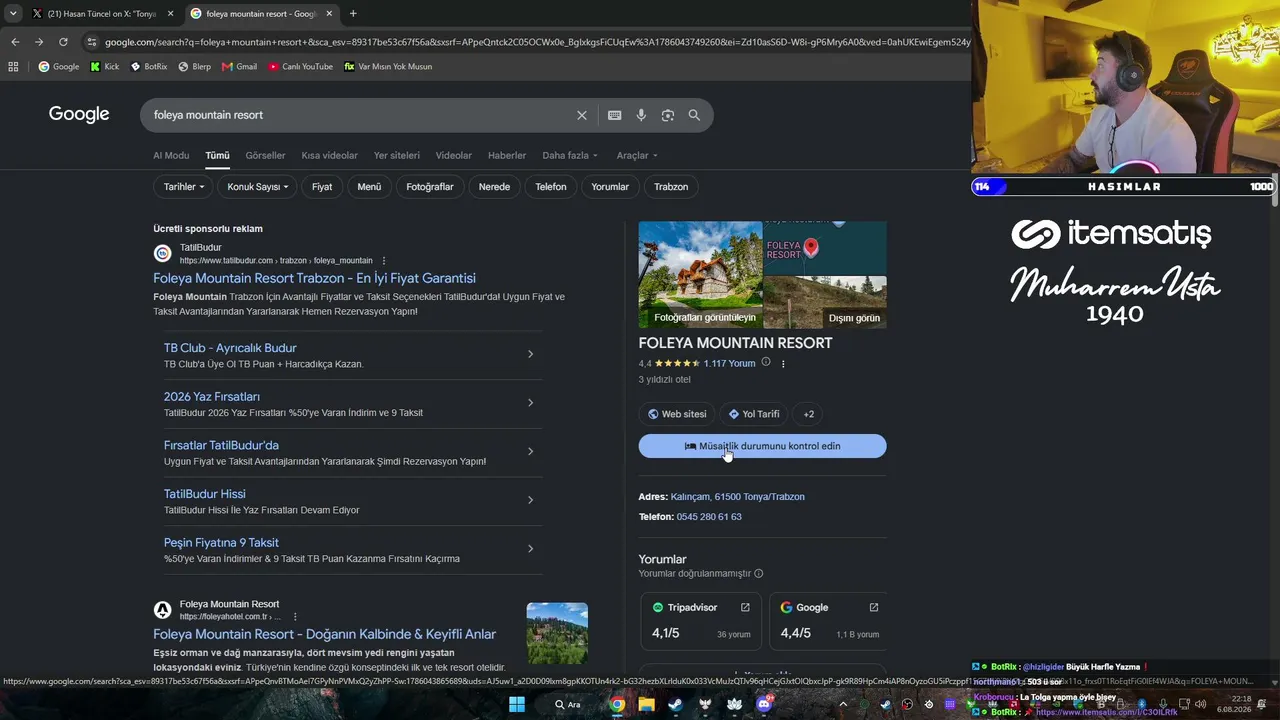Open the site information icon in address bar
This screenshot has width=1280, height=720.
pos(92,42)
